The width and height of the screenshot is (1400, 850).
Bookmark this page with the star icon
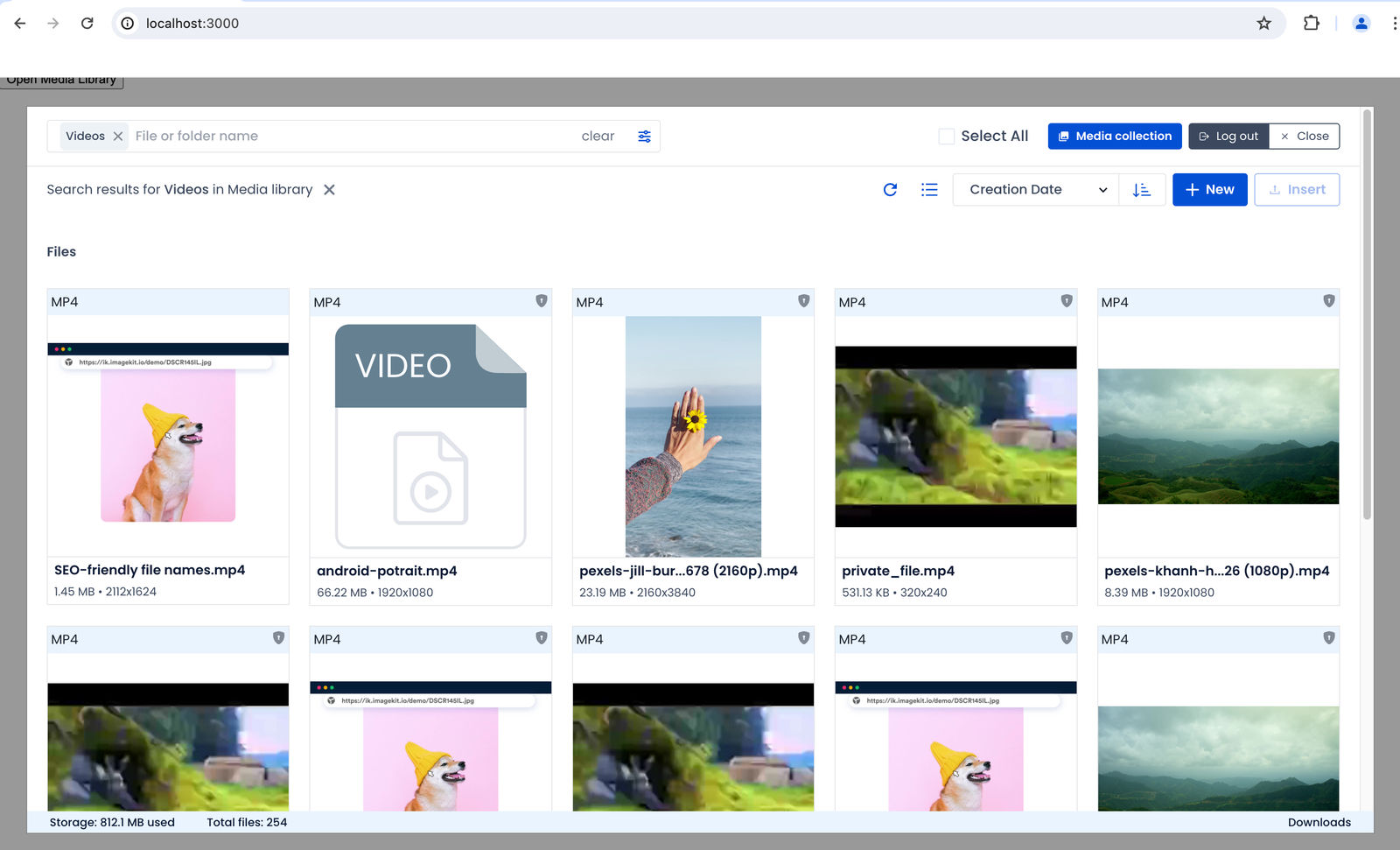pyautogui.click(x=1263, y=24)
